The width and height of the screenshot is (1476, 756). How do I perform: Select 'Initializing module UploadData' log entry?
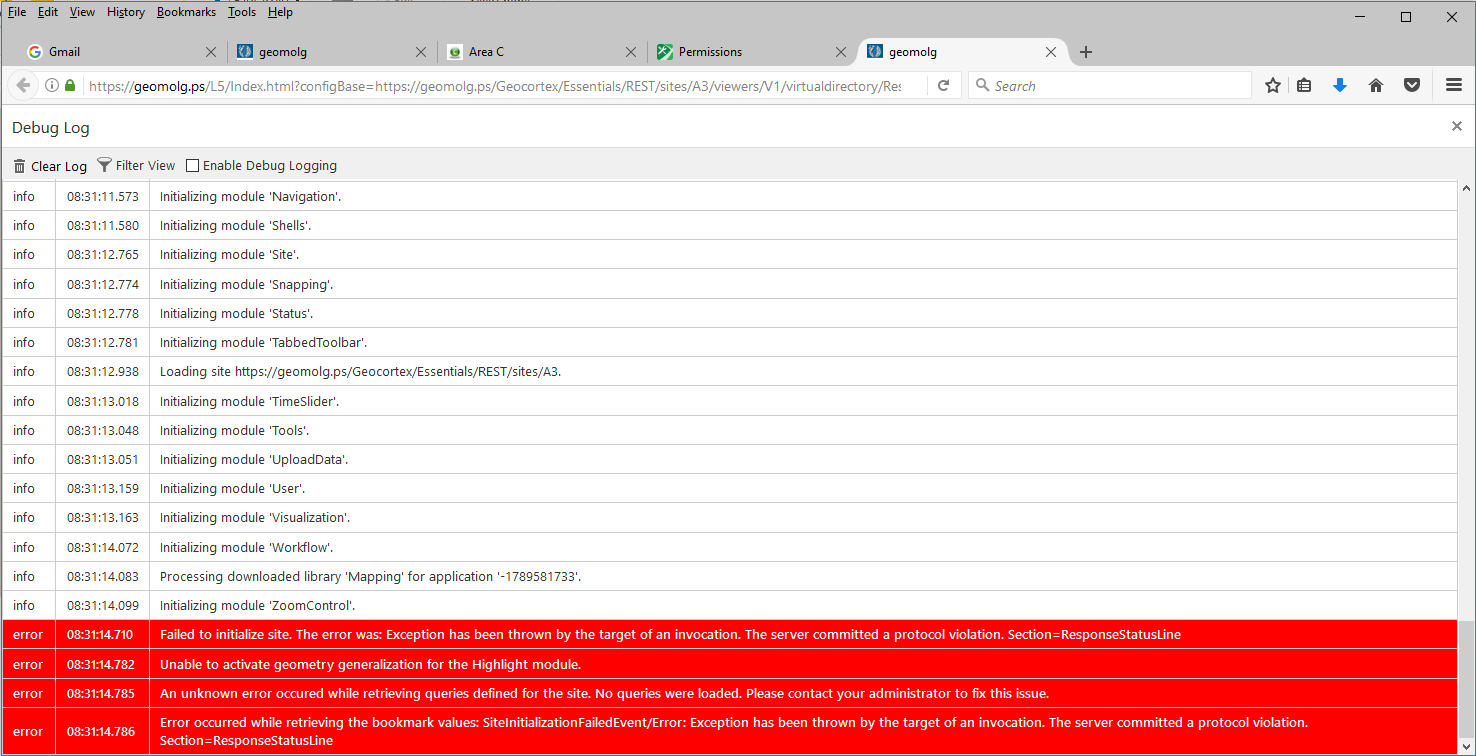coord(730,459)
